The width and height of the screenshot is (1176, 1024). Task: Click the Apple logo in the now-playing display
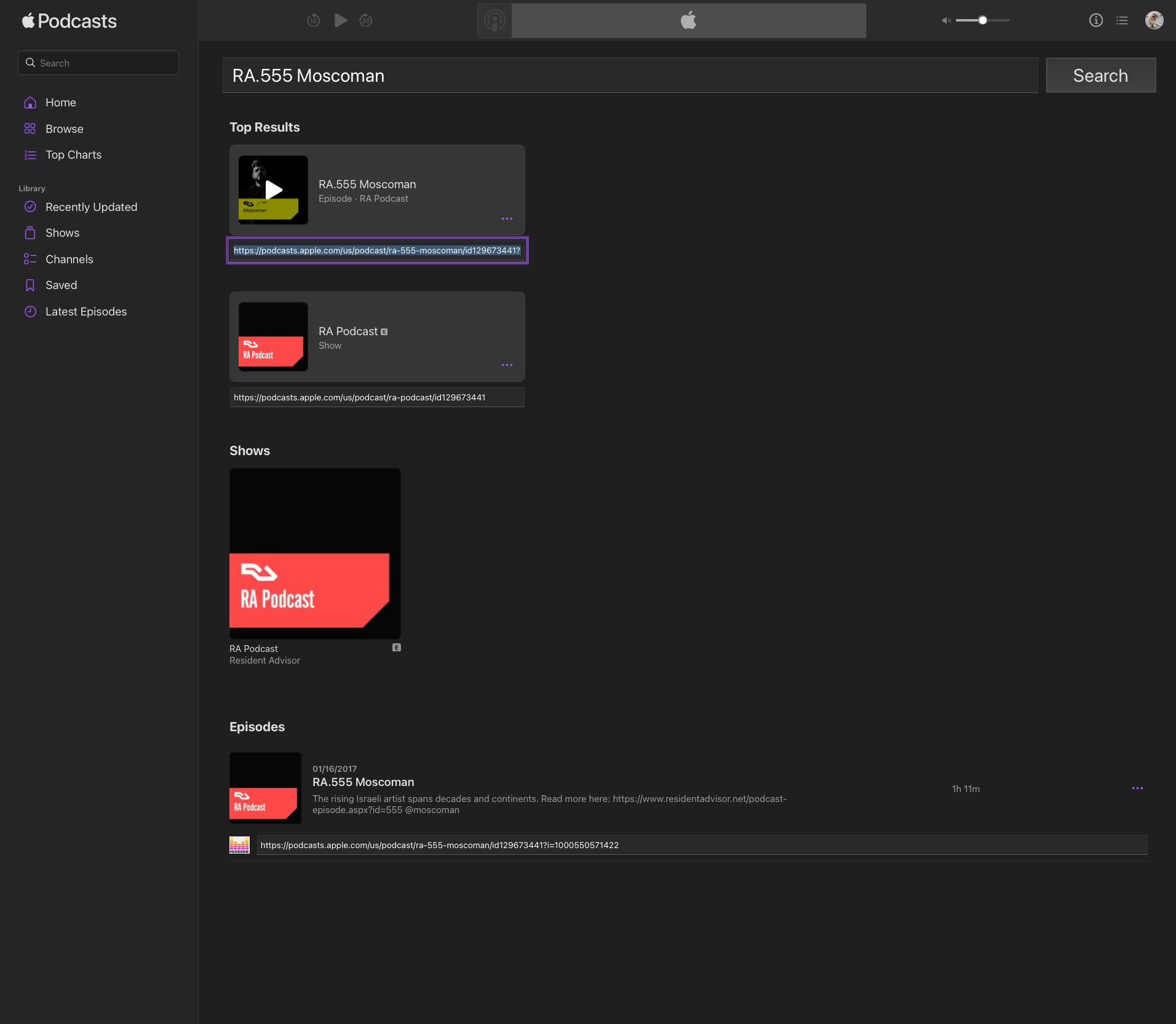point(688,20)
